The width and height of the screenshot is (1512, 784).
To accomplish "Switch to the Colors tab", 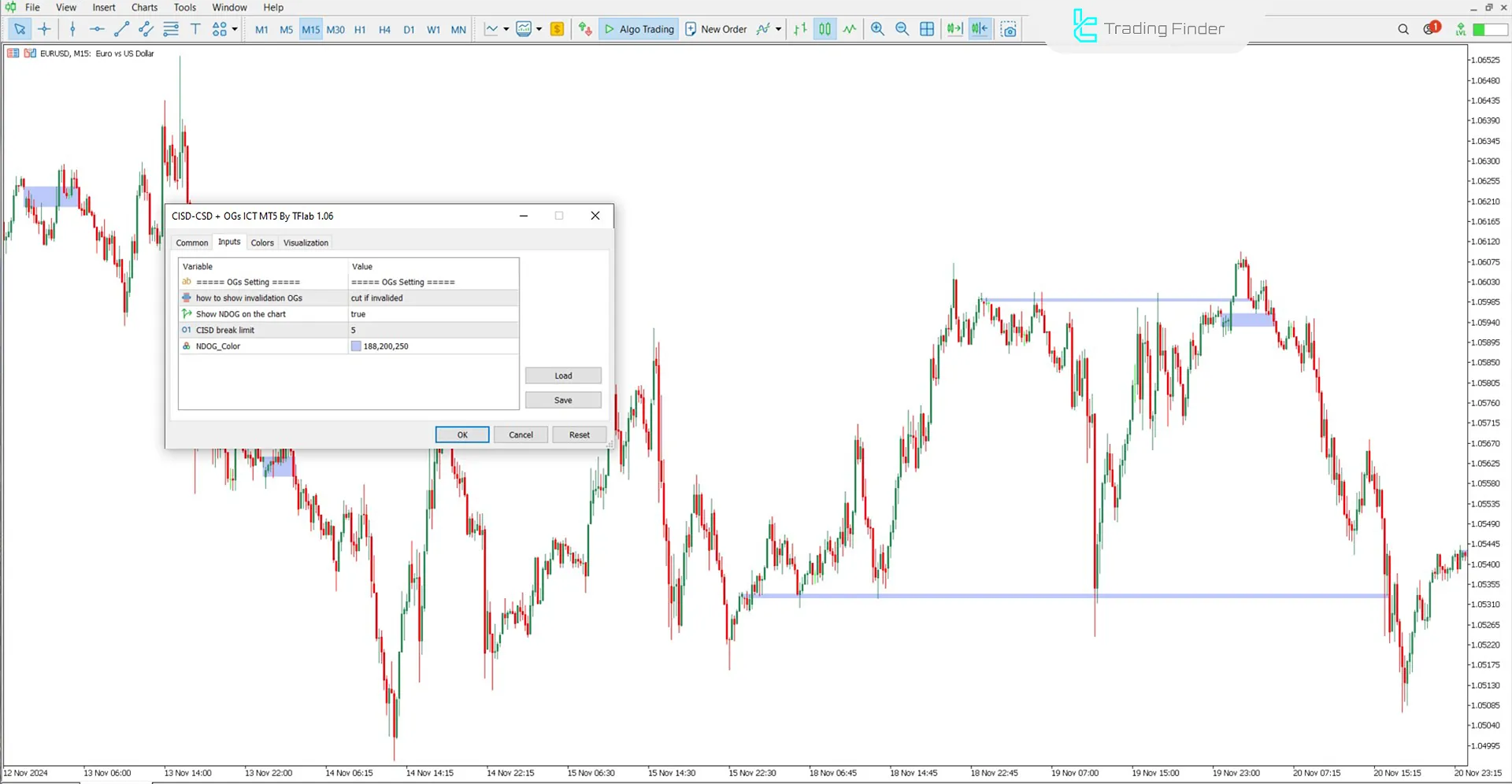I will click(262, 242).
